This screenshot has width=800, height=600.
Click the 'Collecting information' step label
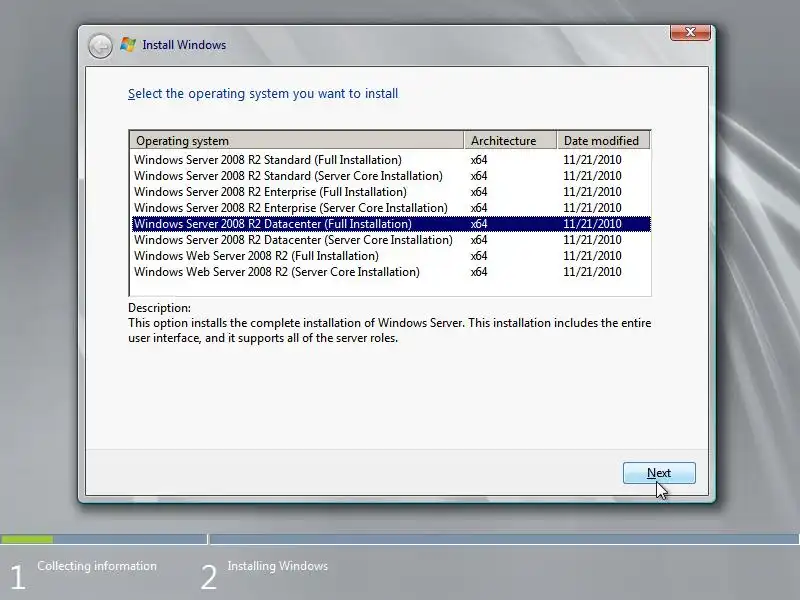pos(97,566)
